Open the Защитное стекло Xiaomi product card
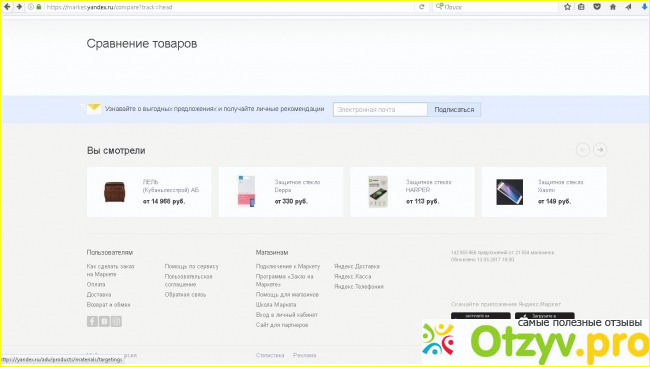The width and height of the screenshot is (650, 367). (544, 192)
